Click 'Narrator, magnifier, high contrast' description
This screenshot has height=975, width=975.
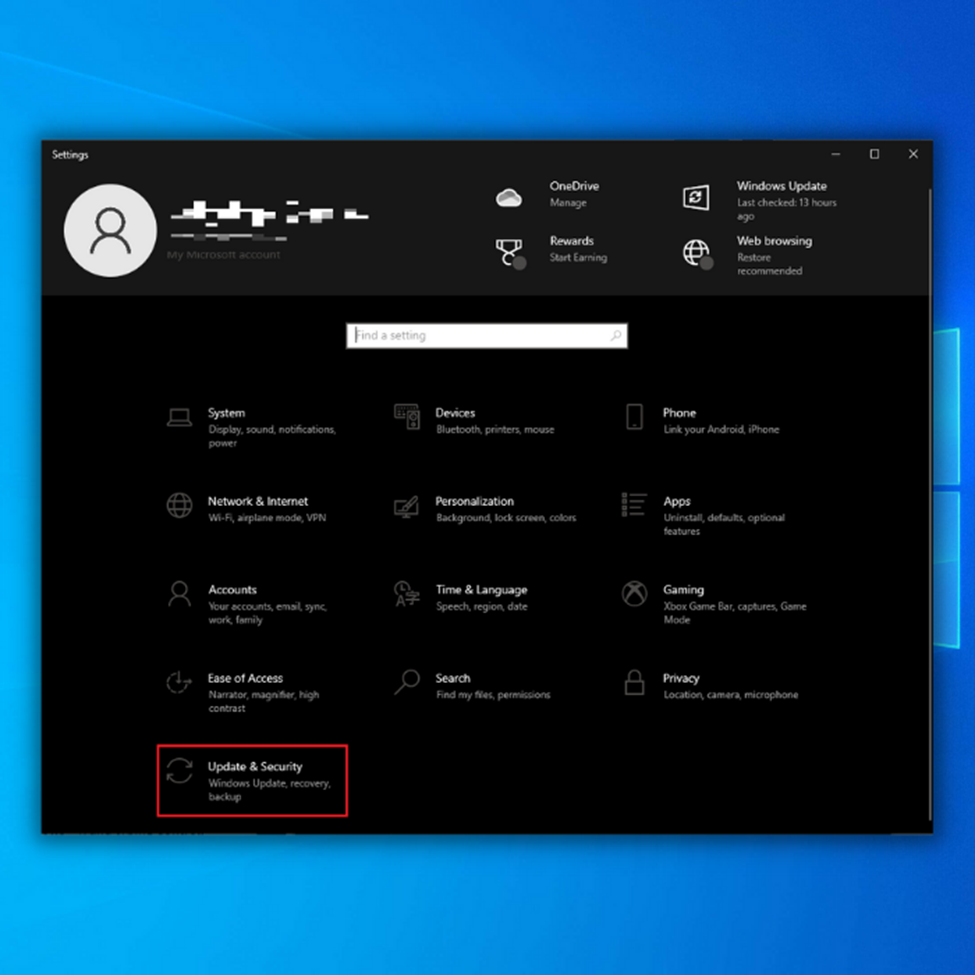pos(264,701)
